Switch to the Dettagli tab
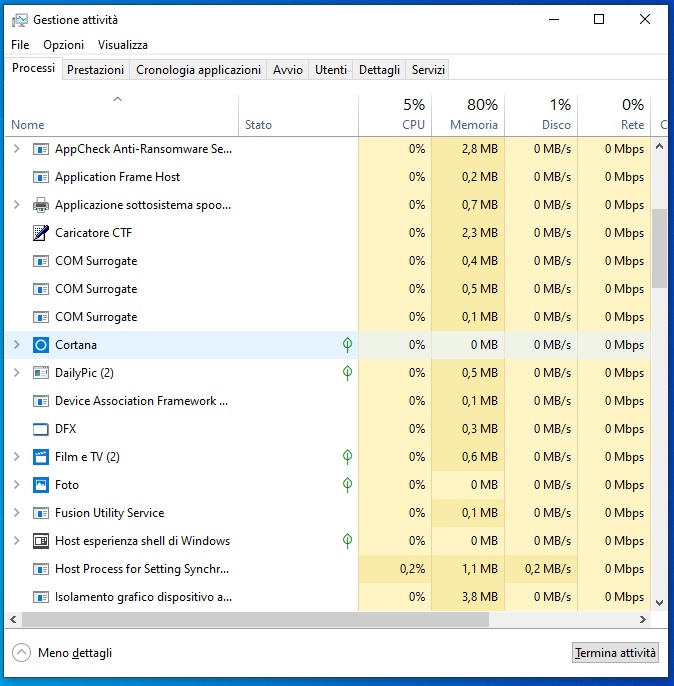Image resolution: width=674 pixels, height=686 pixels. 379,70
